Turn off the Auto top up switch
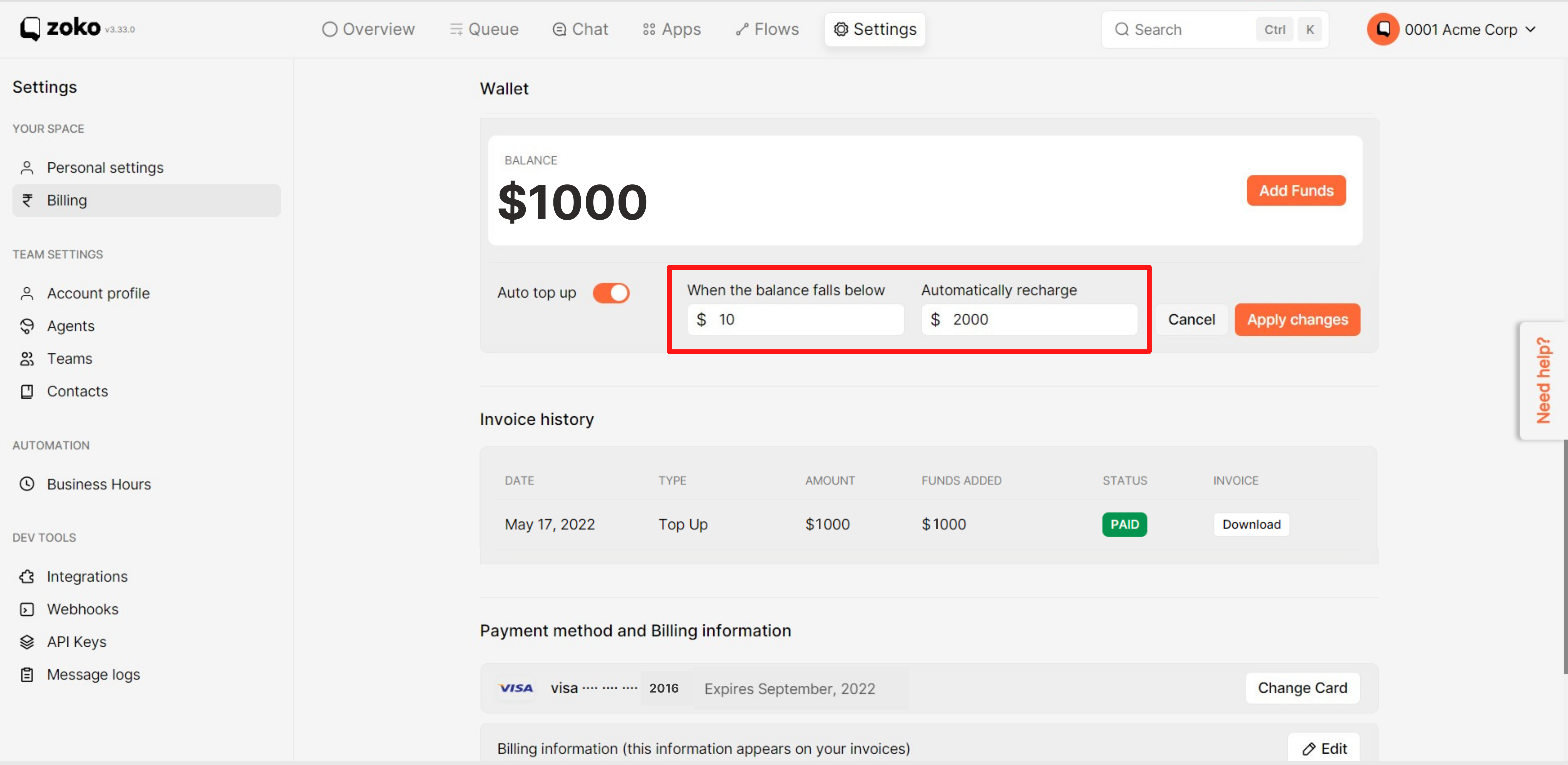 click(611, 293)
